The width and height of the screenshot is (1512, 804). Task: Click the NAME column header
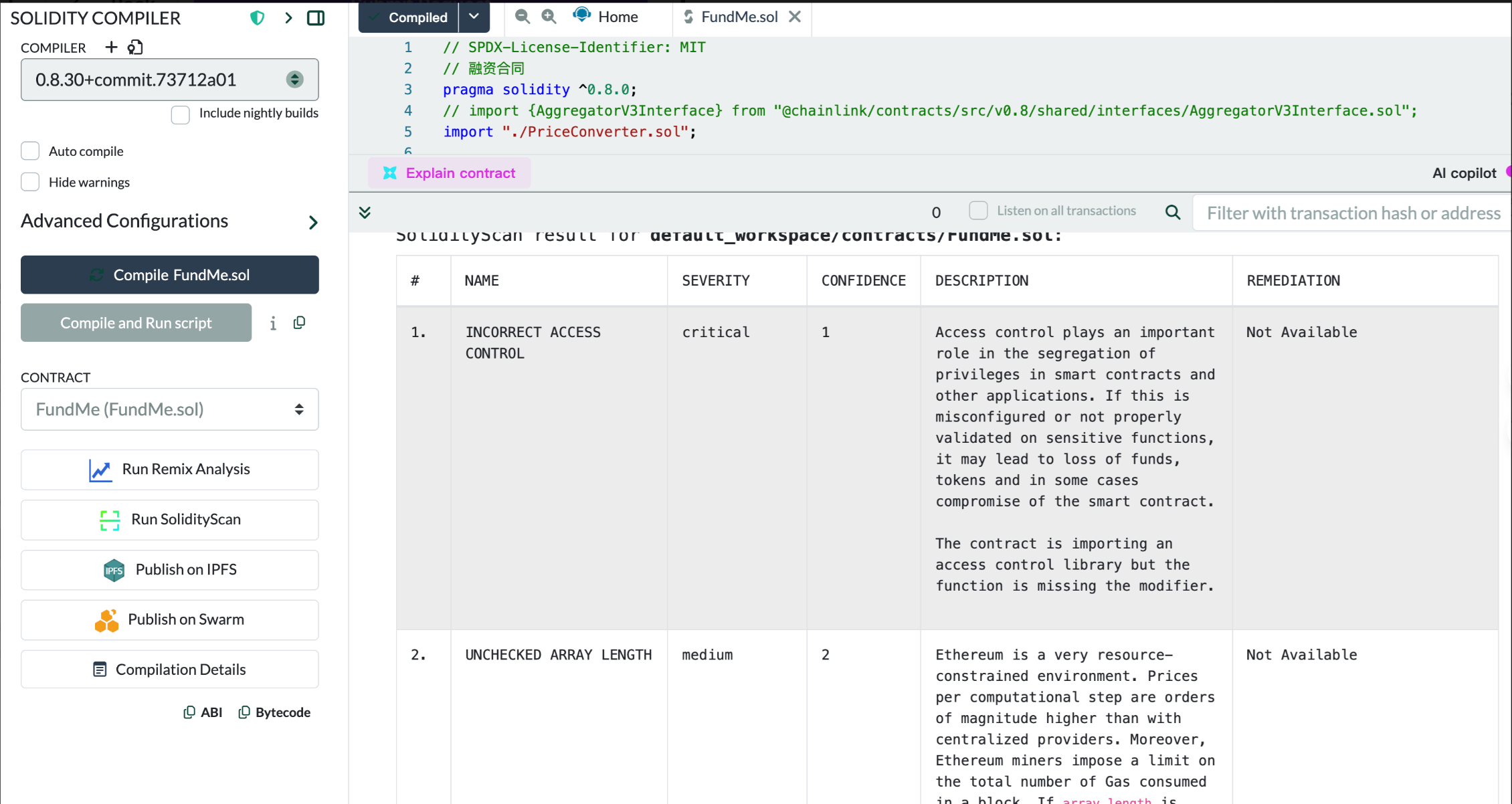tap(482, 281)
